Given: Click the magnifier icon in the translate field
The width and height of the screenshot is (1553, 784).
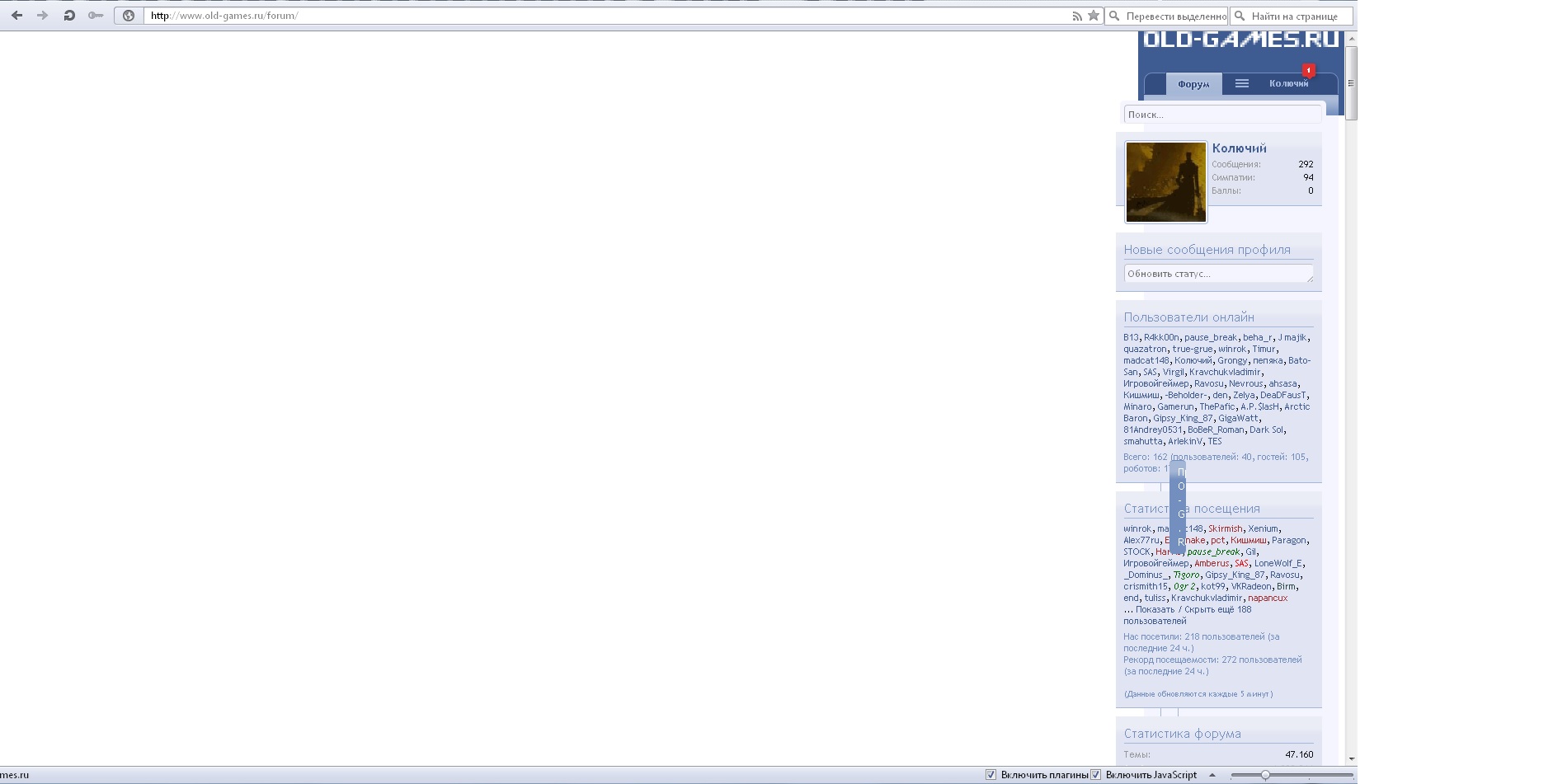Looking at the screenshot, I should click(1114, 16).
